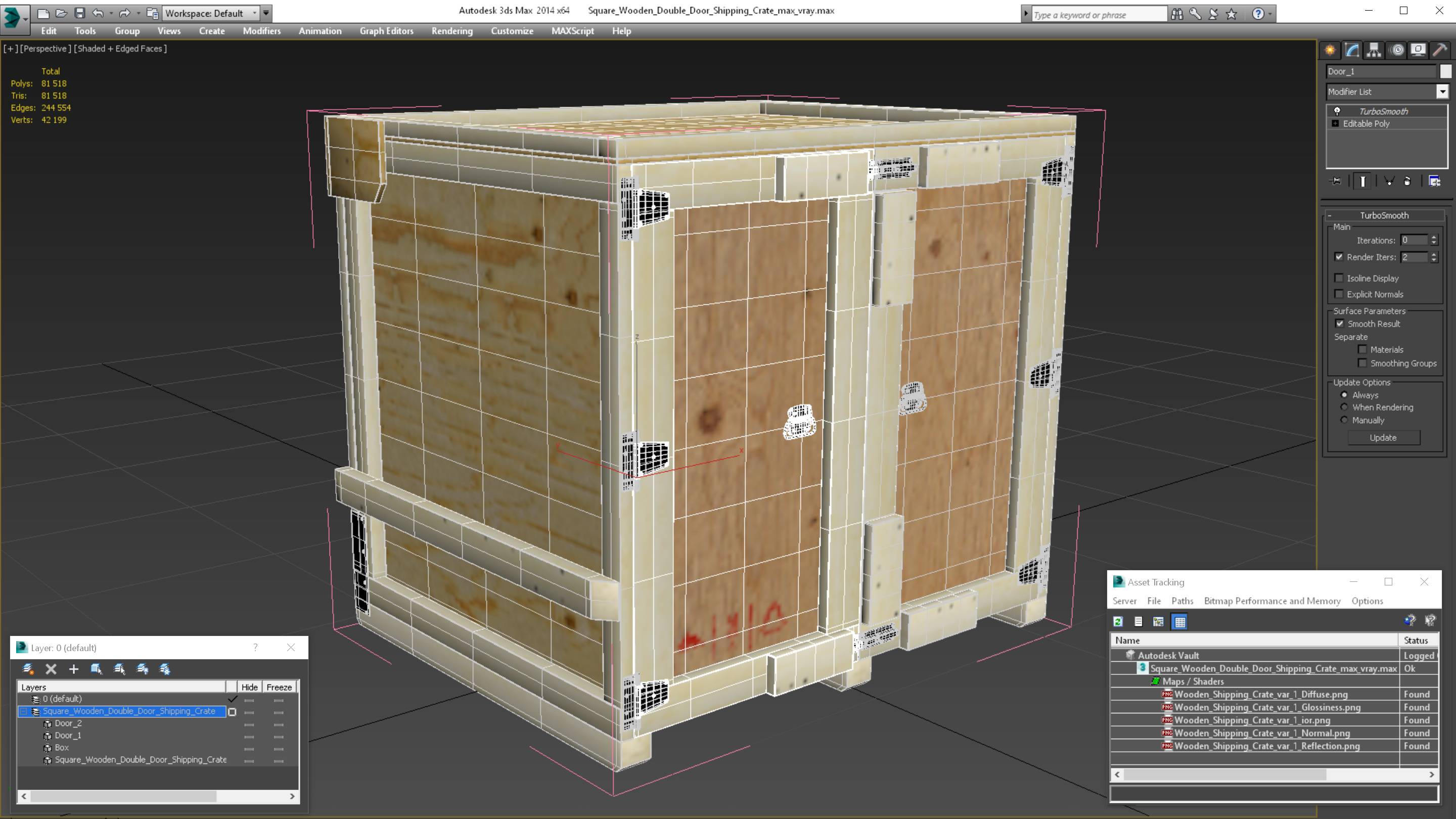Toggle the Pin Stack icon

pos(1336,181)
